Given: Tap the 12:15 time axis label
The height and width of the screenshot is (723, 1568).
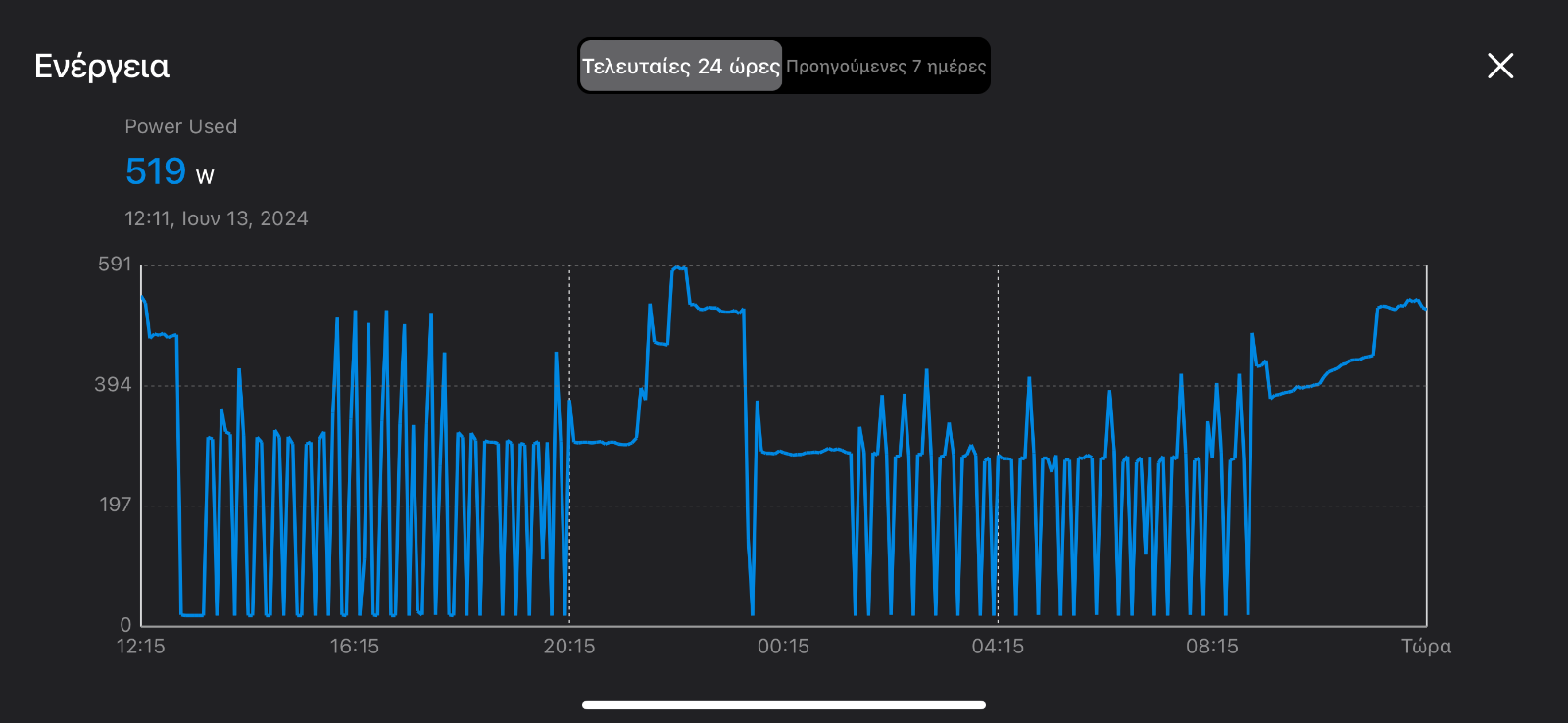Looking at the screenshot, I should point(141,647).
